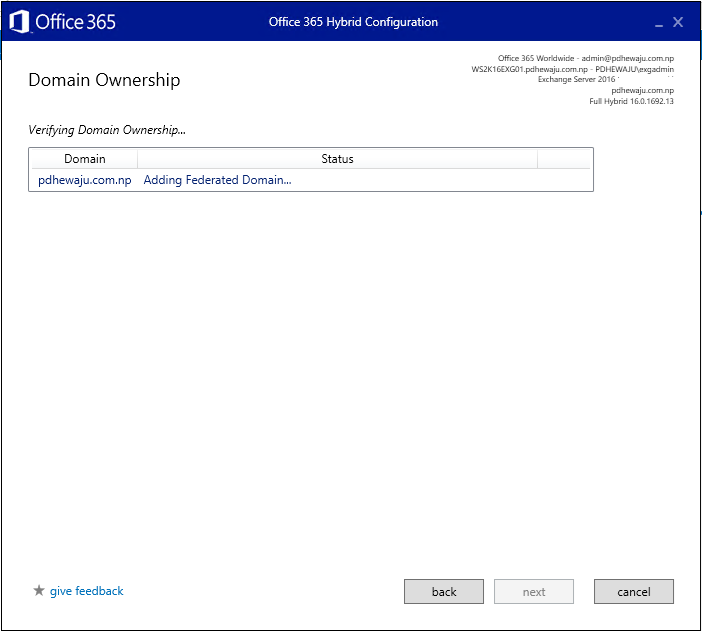Click the Office 365 Hybrid Configuration title
This screenshot has width=702, height=631.
tap(353, 22)
